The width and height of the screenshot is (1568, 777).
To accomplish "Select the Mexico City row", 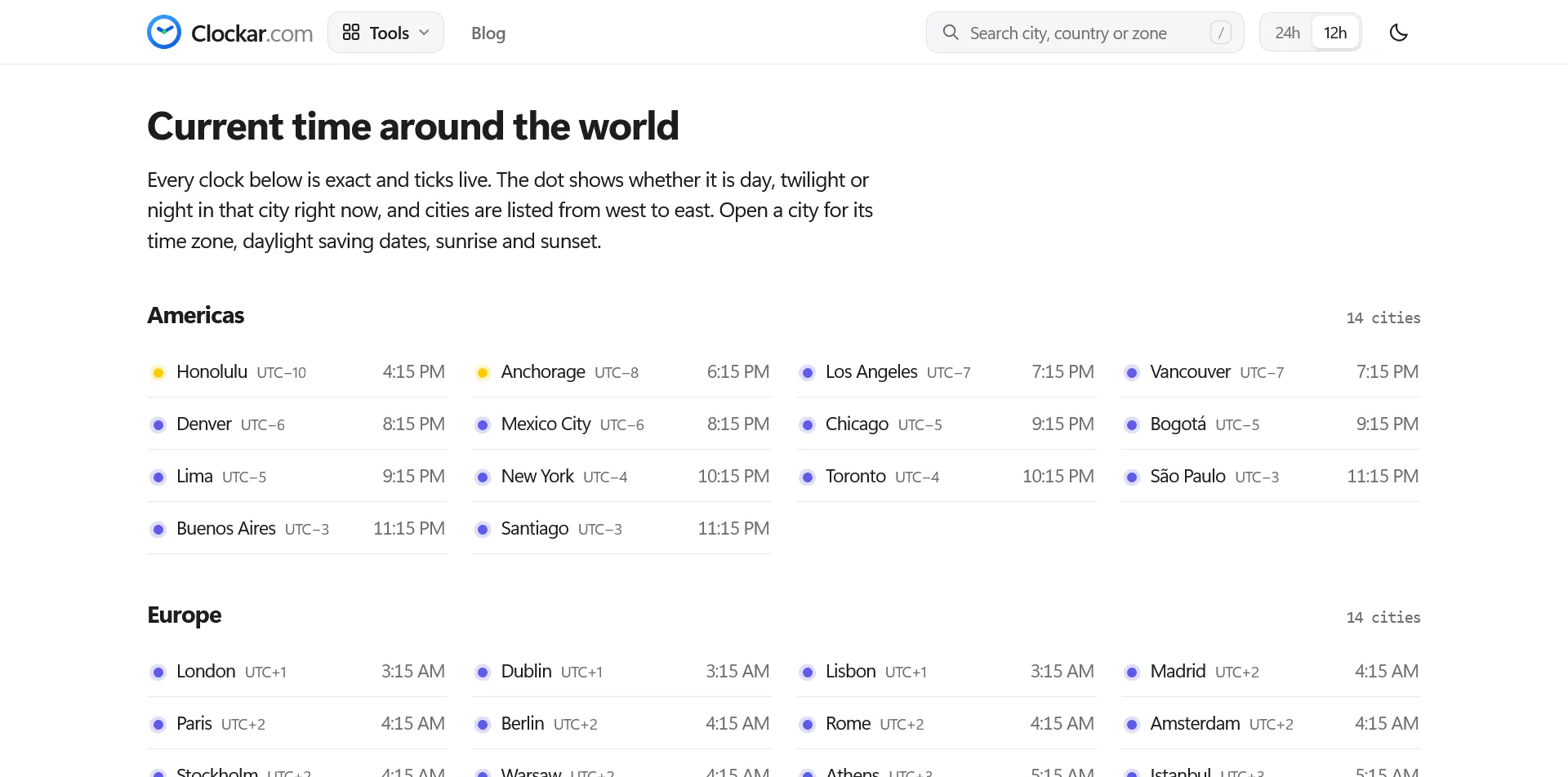I will pyautogui.click(x=621, y=424).
